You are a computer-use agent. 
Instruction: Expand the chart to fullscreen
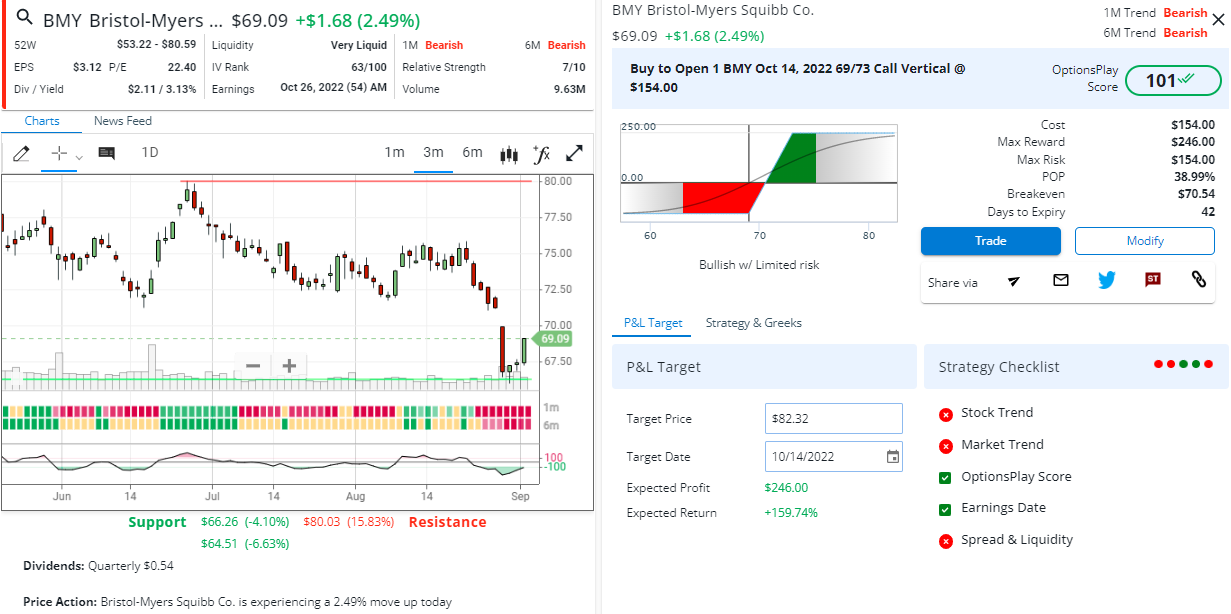575,153
